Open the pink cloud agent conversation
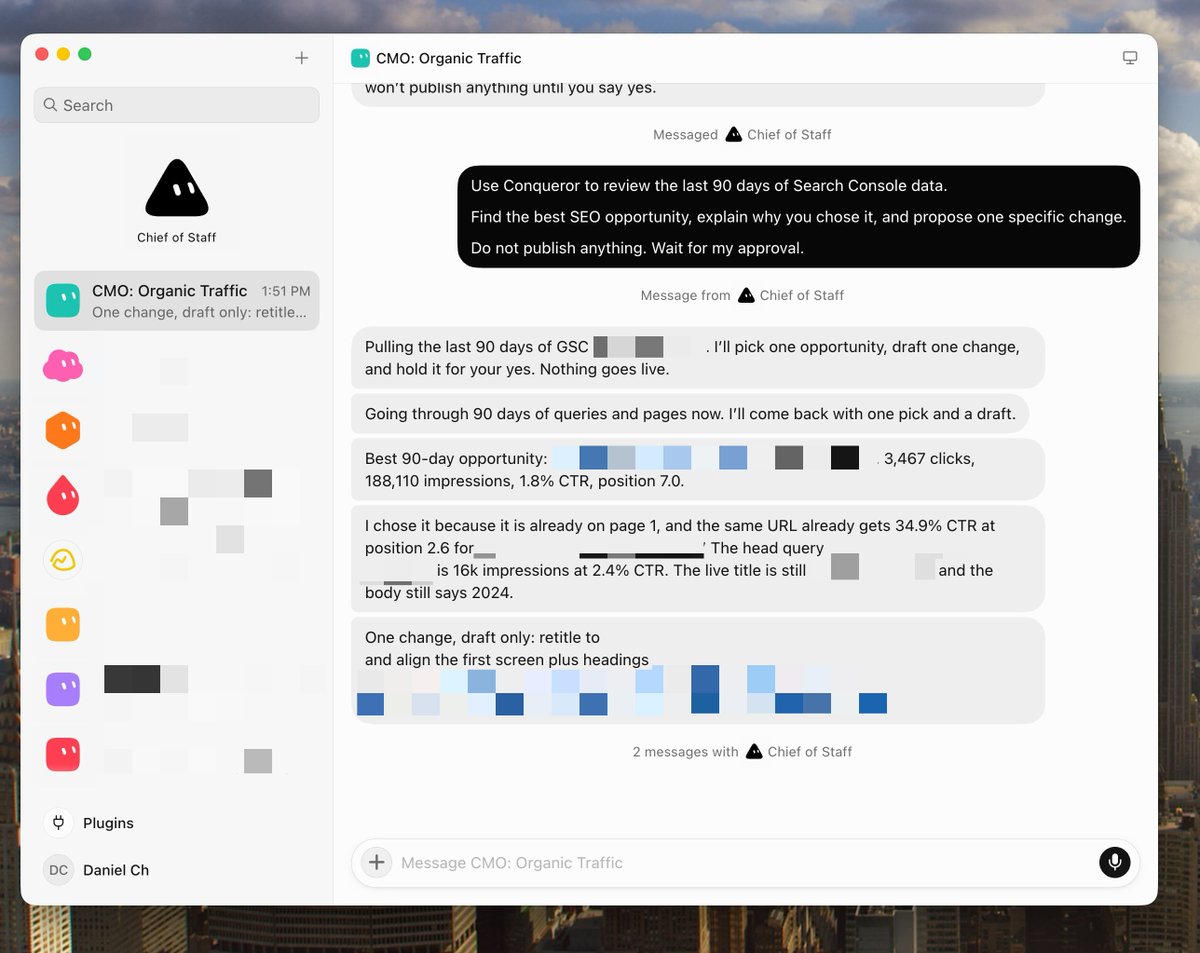 pos(63,366)
